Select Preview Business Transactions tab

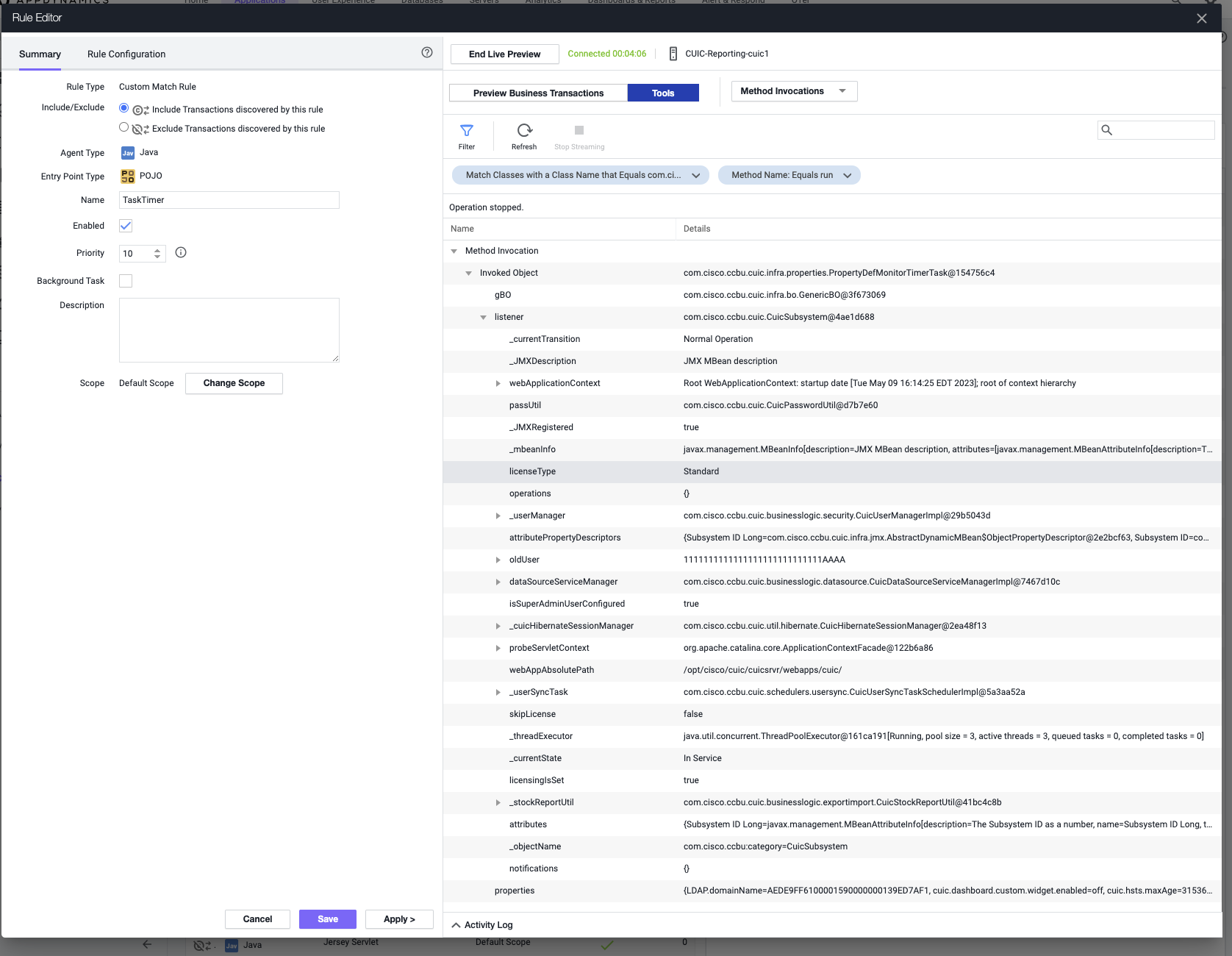[x=538, y=93]
